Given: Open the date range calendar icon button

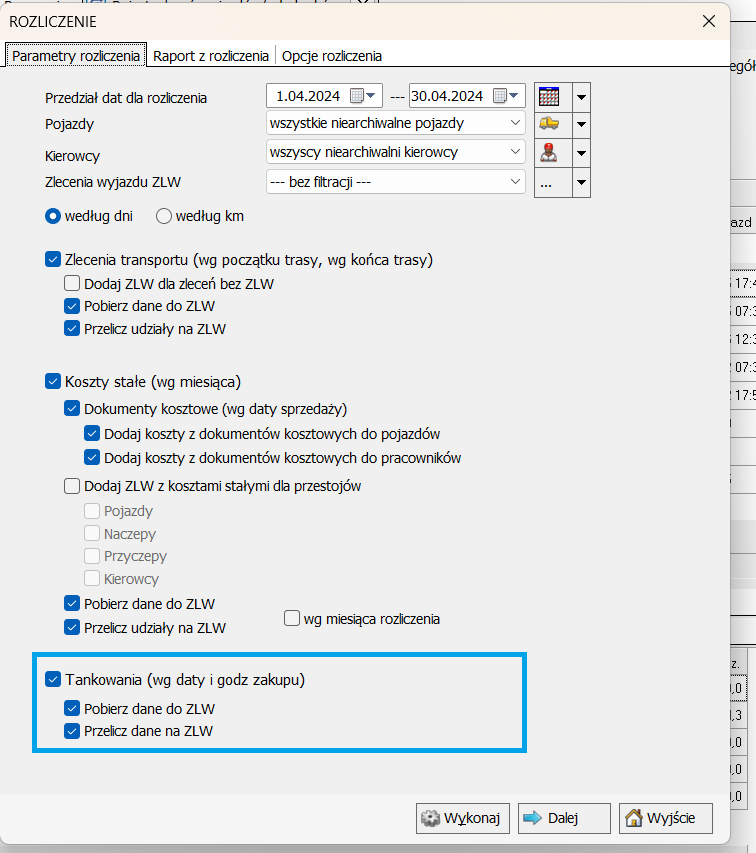Looking at the screenshot, I should coord(548,97).
